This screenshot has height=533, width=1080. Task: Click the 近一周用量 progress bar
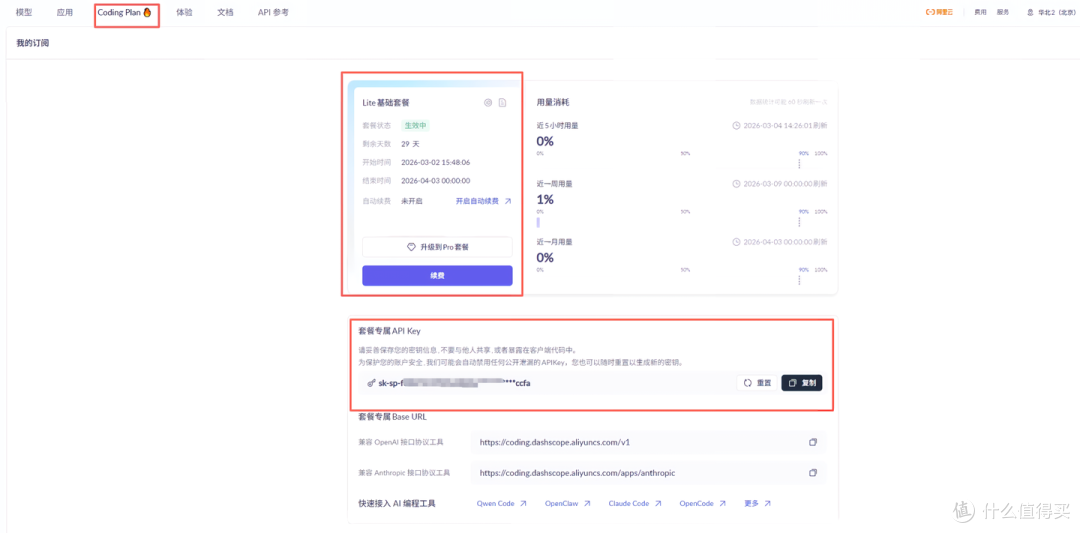tap(682, 222)
